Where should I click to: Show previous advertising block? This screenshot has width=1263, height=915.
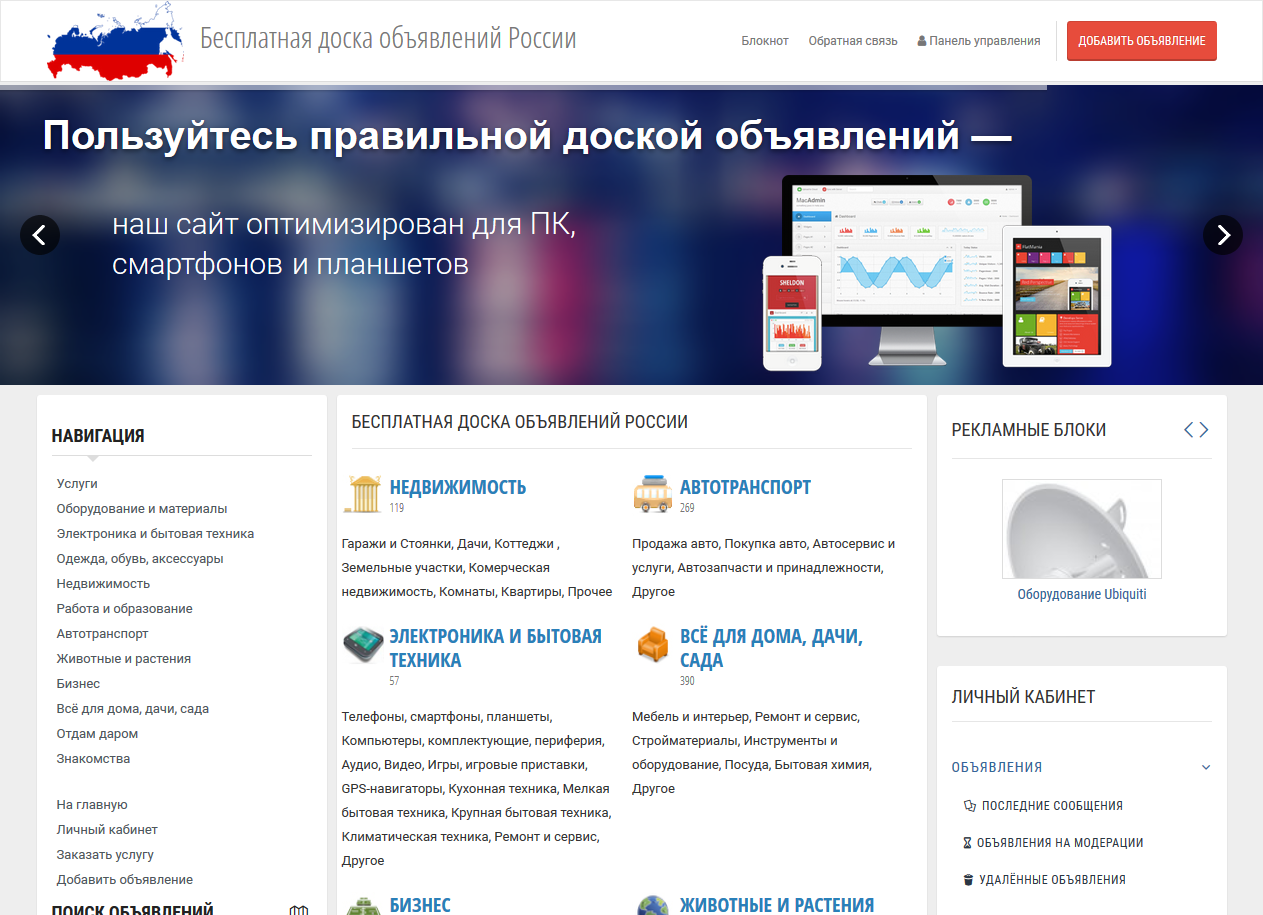(1189, 430)
